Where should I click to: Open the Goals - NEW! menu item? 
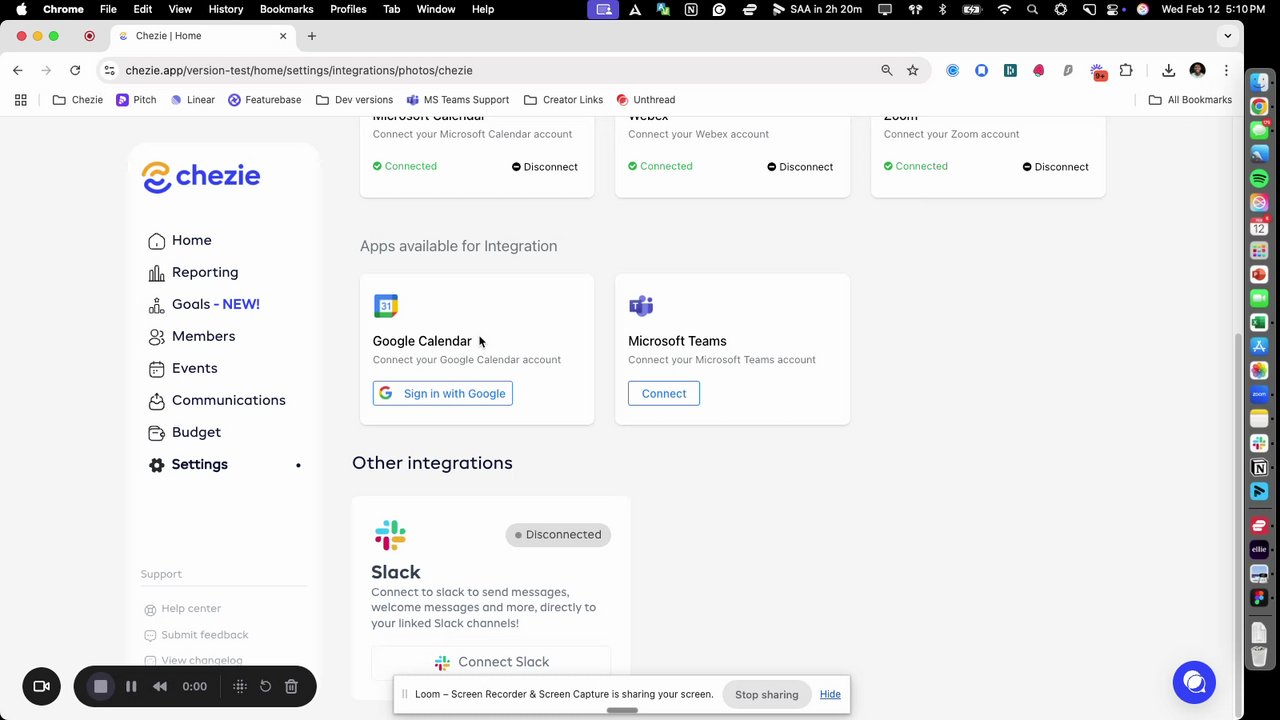pyautogui.click(x=215, y=305)
